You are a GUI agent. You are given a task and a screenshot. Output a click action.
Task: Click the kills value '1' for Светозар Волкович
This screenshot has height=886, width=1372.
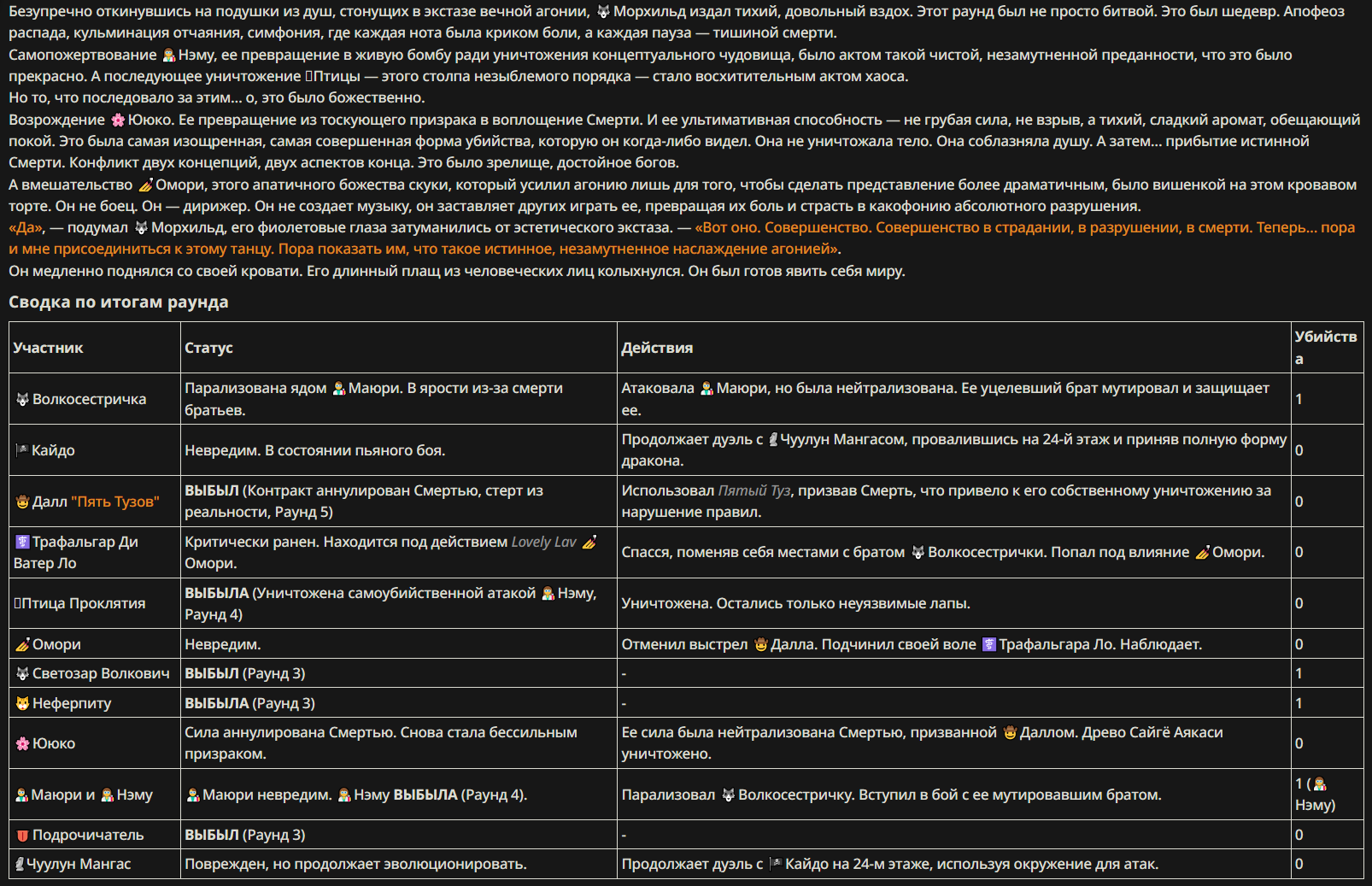pyautogui.click(x=1299, y=673)
